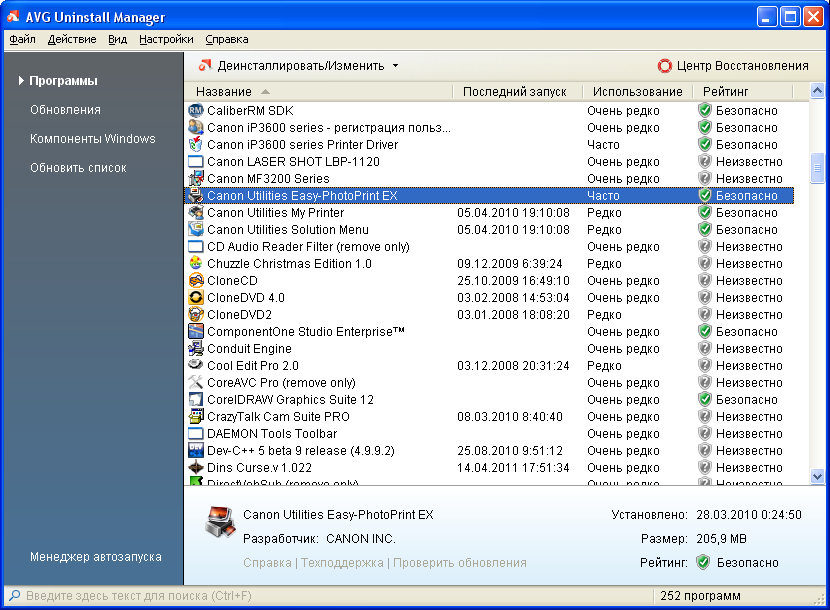
Task: Open the Настройки menu
Action: tap(166, 39)
